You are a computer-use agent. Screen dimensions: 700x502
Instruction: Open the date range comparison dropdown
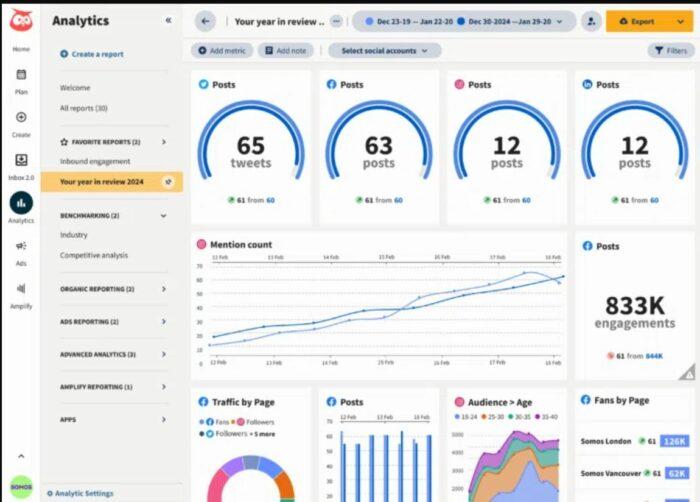(464, 21)
